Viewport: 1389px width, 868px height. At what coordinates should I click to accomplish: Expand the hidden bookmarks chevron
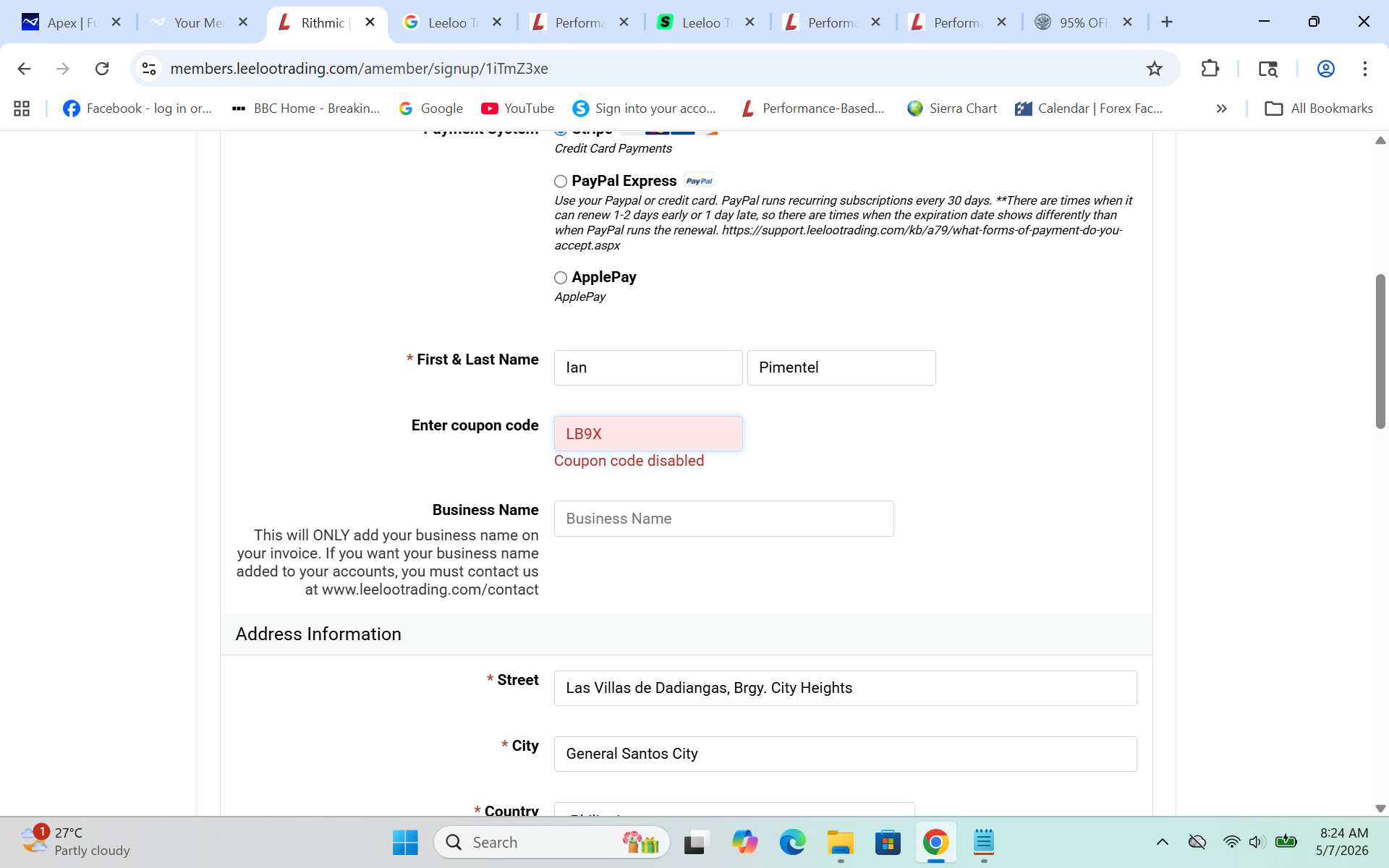pyautogui.click(x=1222, y=109)
